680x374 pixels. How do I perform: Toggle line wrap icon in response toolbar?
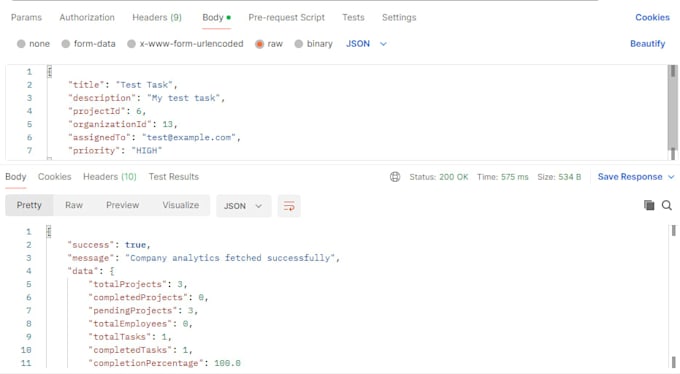click(289, 206)
